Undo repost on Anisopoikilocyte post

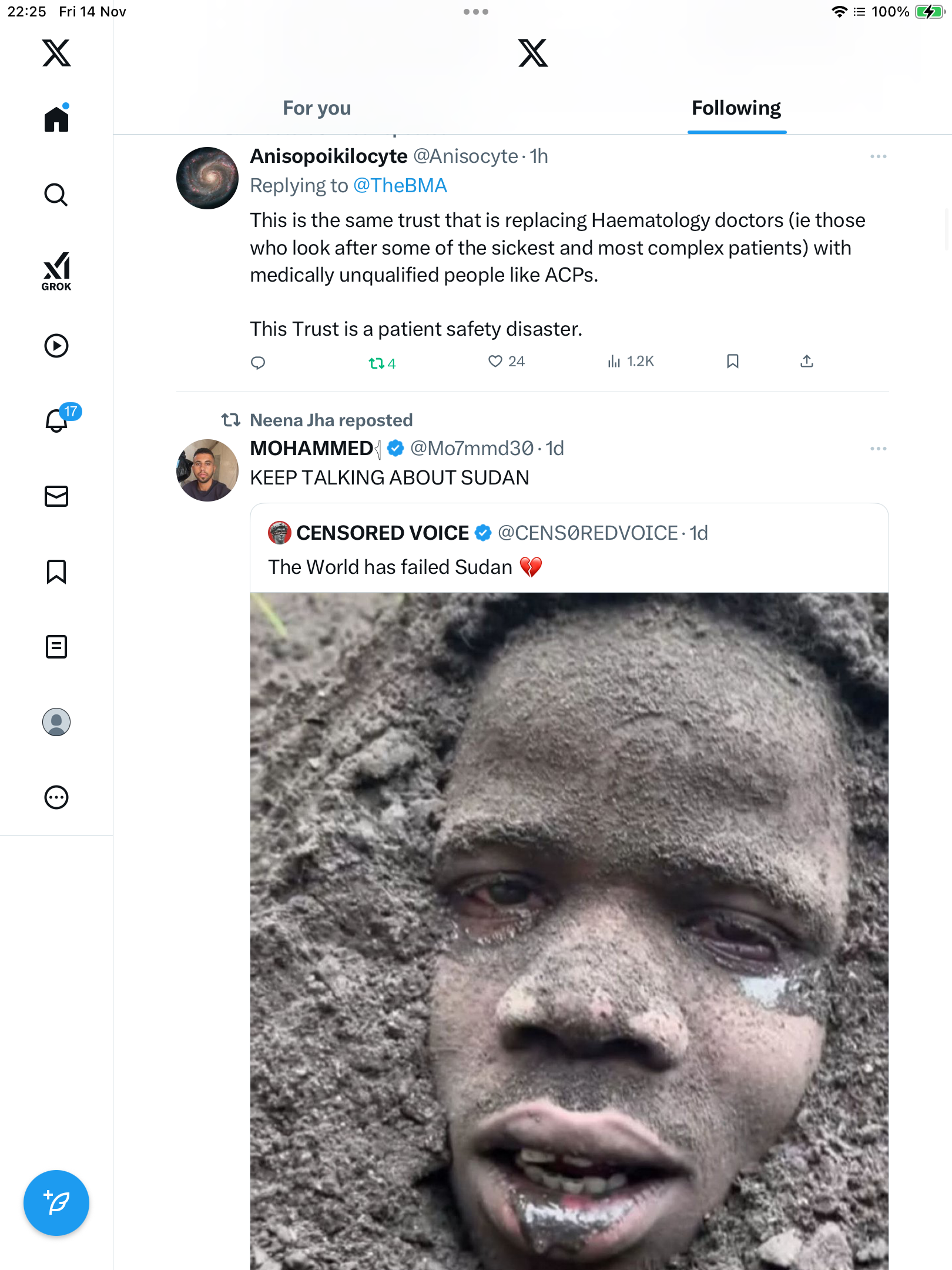click(377, 363)
